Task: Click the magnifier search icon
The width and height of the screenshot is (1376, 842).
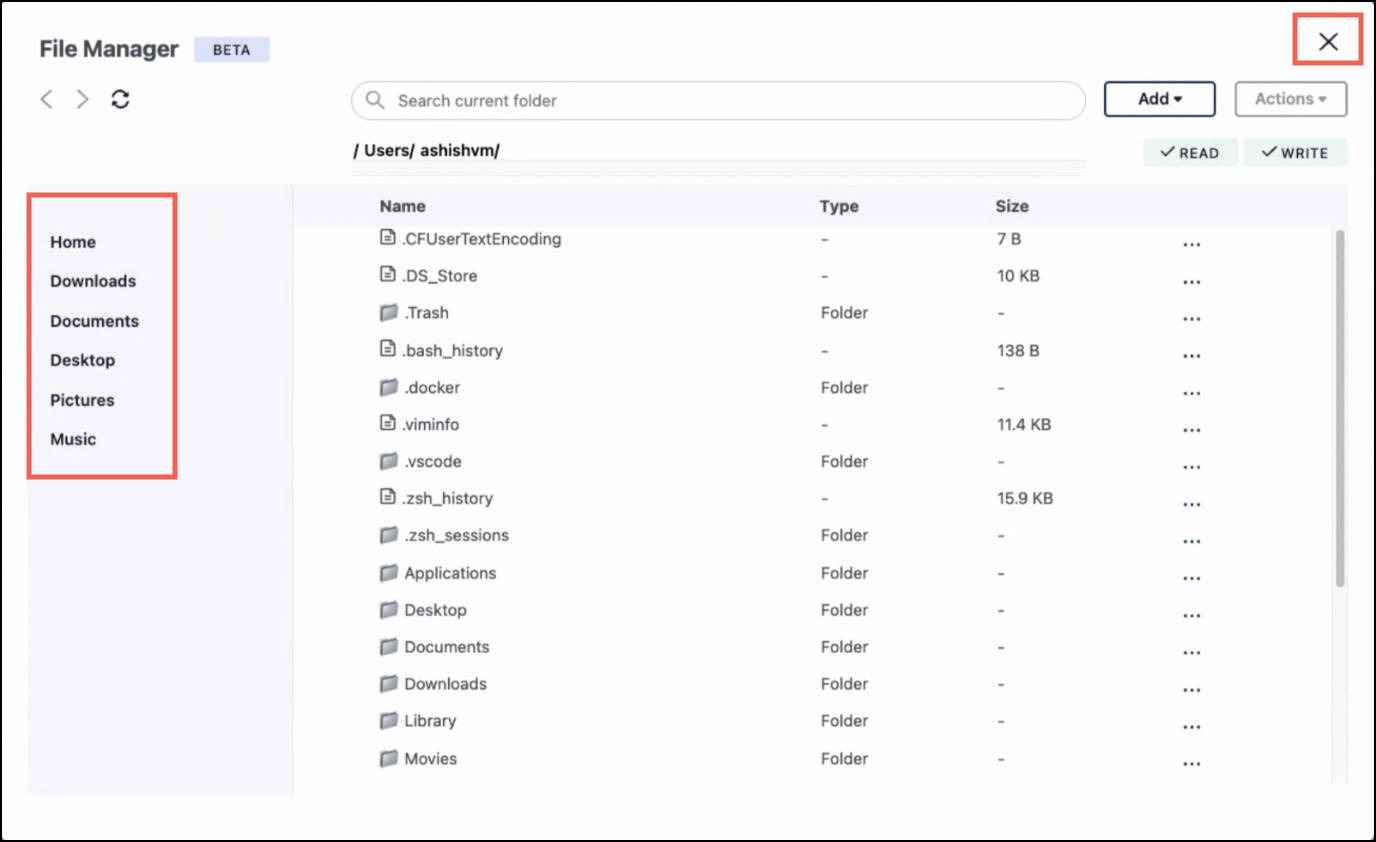Action: pos(375,100)
